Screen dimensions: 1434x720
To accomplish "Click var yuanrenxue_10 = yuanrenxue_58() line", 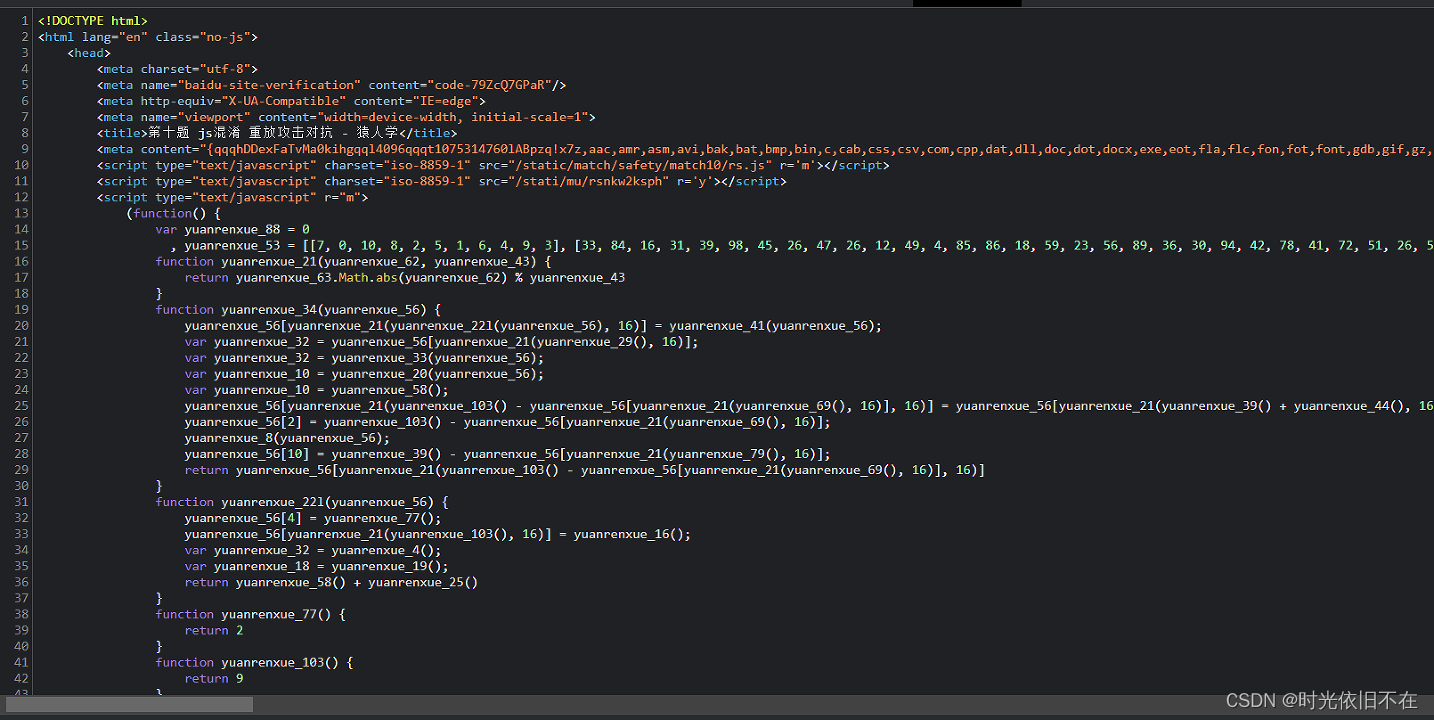I will pyautogui.click(x=316, y=389).
